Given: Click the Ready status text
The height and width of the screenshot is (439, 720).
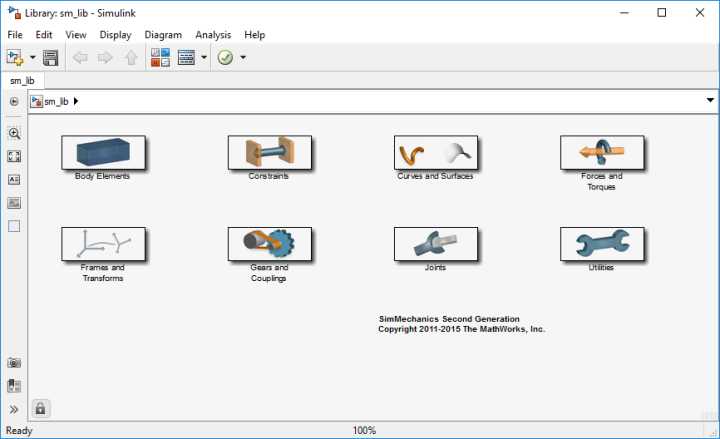Looking at the screenshot, I should pos(19,431).
